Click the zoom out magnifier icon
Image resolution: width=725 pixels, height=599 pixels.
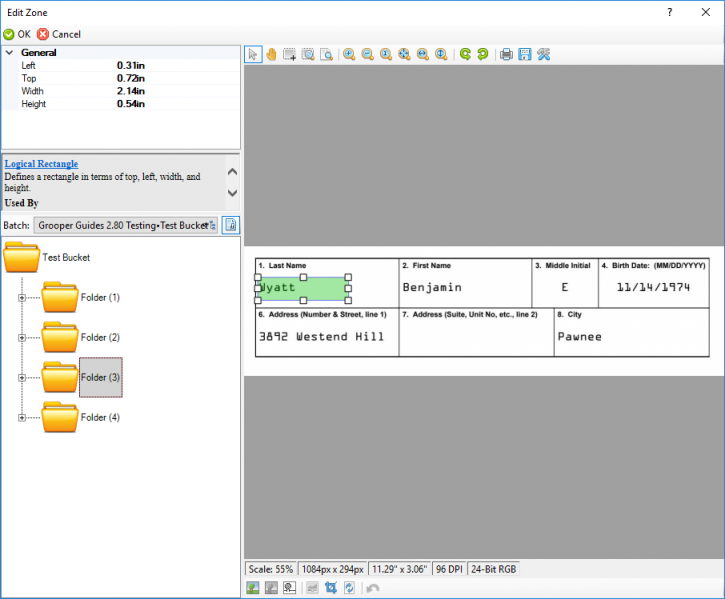(367, 54)
